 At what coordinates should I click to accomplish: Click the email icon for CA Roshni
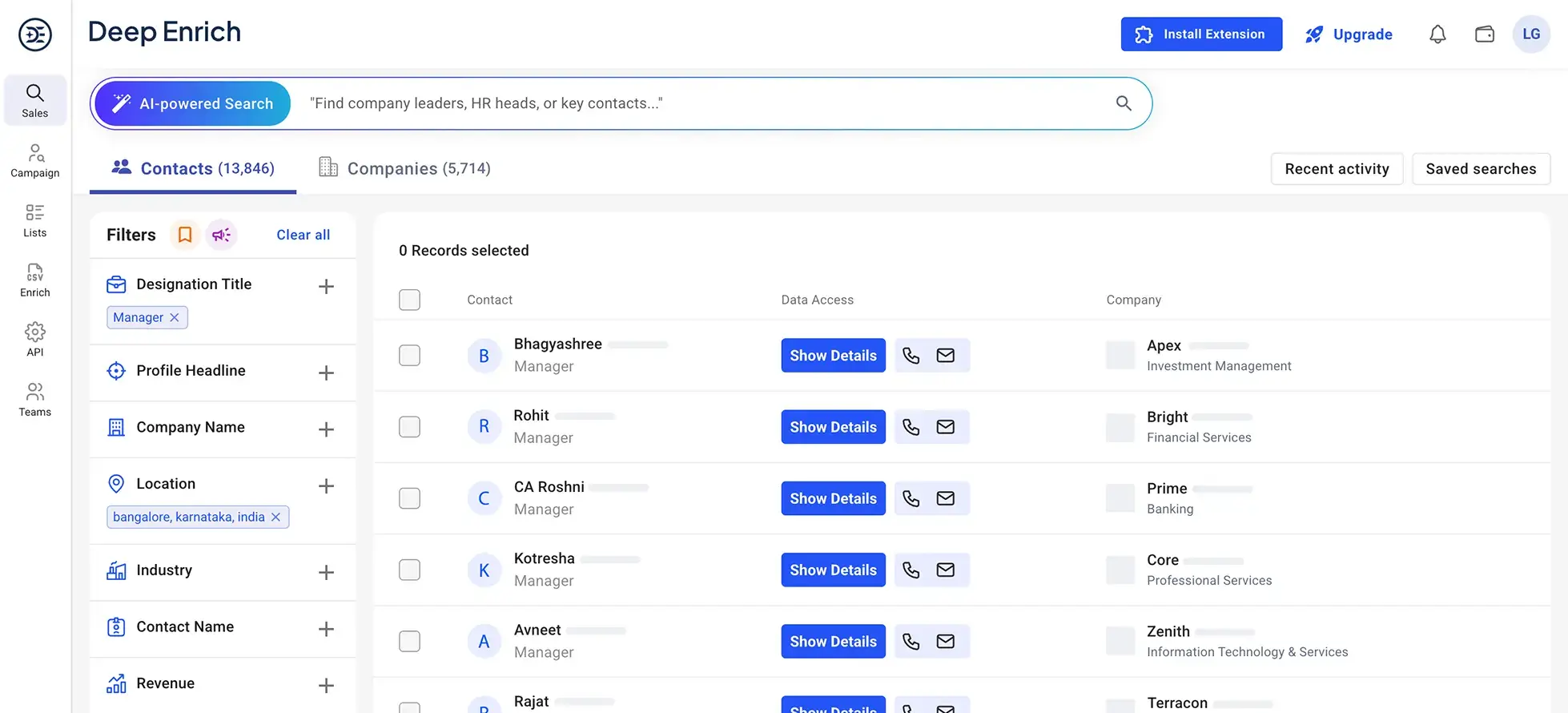tap(946, 498)
